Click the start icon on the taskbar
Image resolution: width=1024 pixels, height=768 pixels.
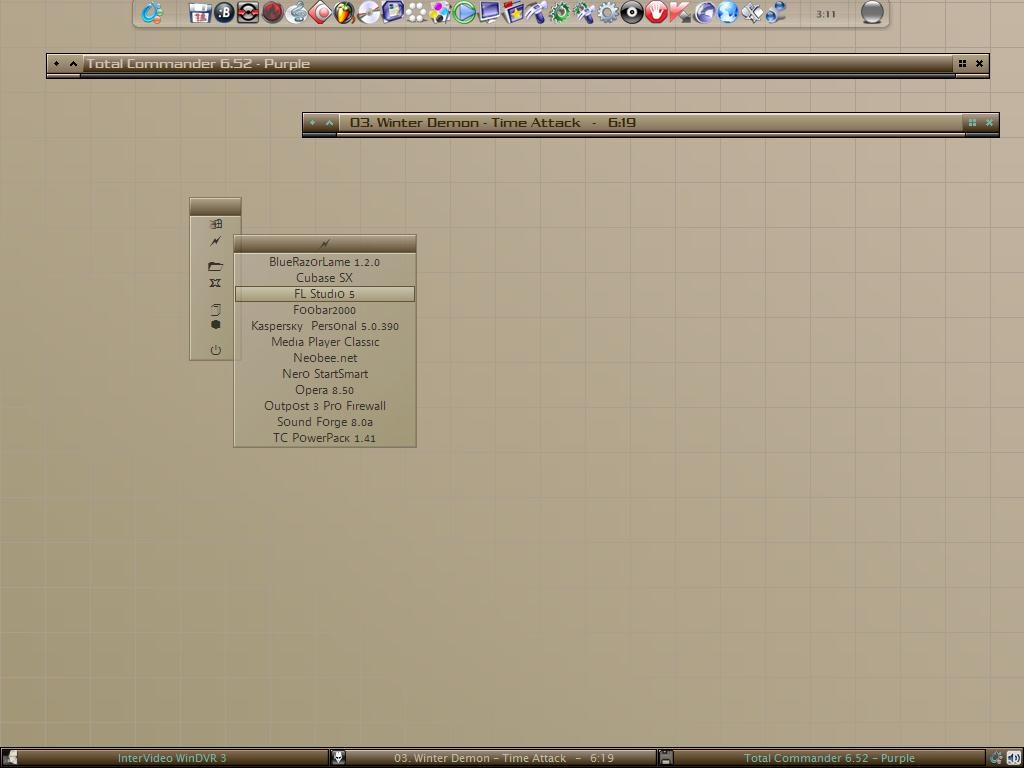tap(9, 758)
